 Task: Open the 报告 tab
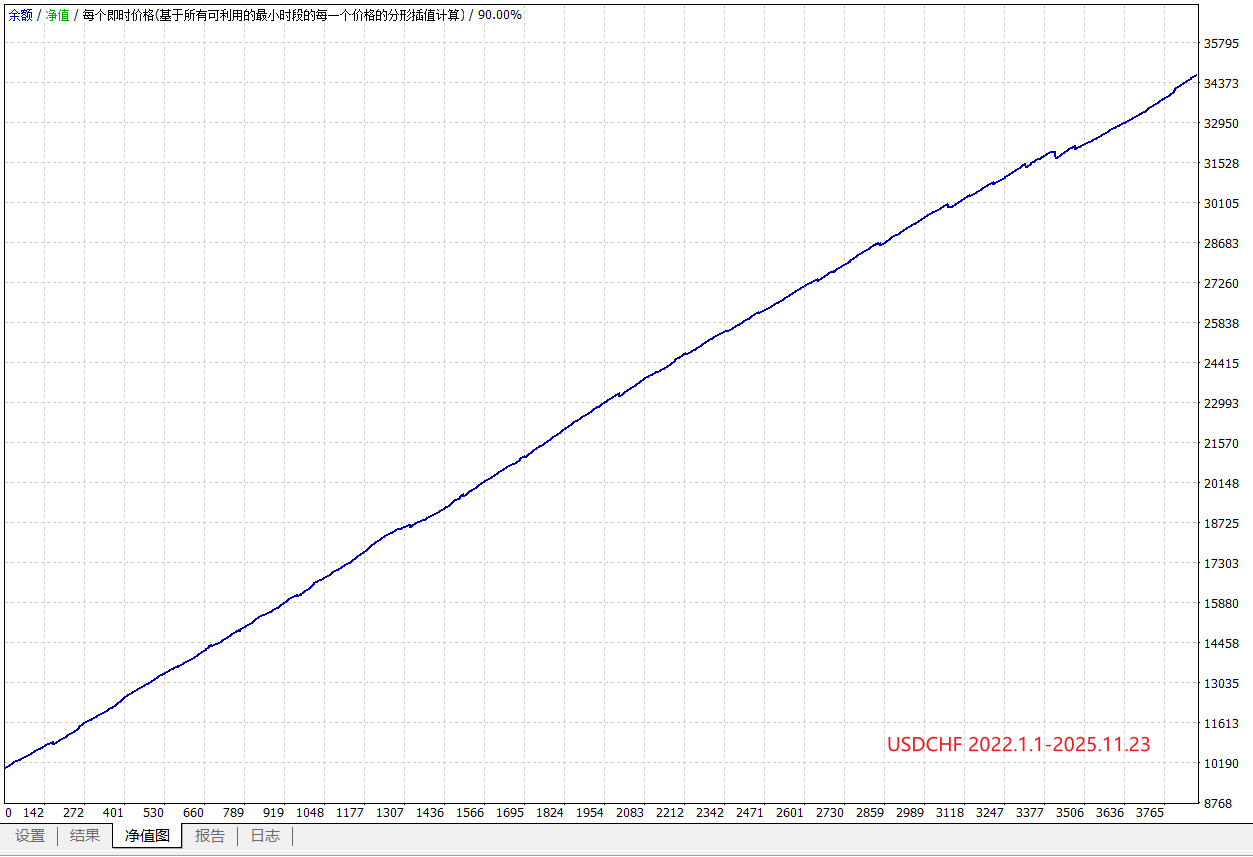(210, 836)
